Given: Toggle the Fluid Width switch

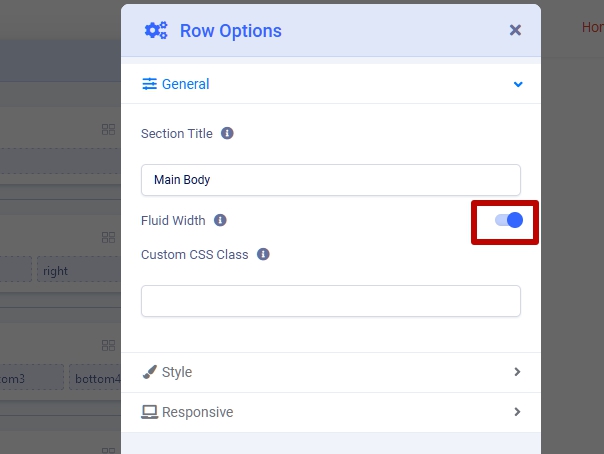Looking at the screenshot, I should point(508,220).
